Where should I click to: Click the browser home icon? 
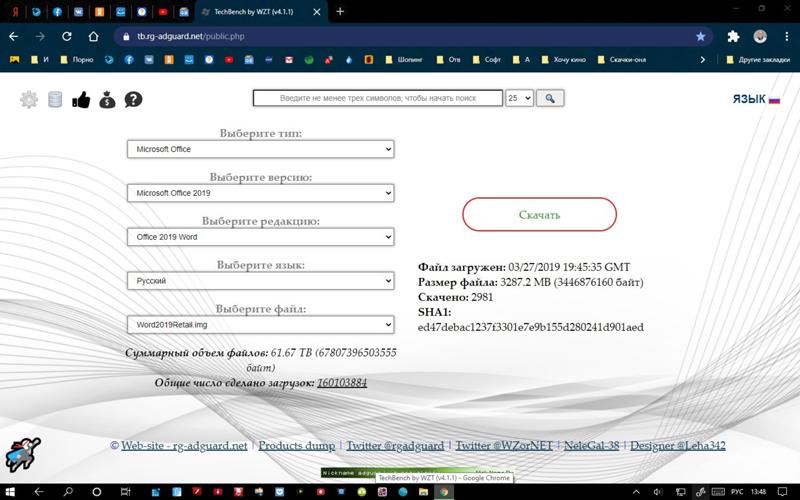(x=93, y=36)
